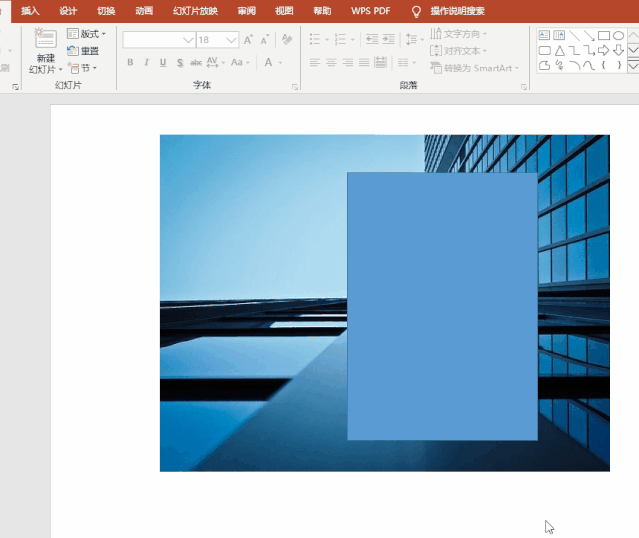The image size is (639, 538).
Task: Toggle underline formatting
Action: [163, 63]
